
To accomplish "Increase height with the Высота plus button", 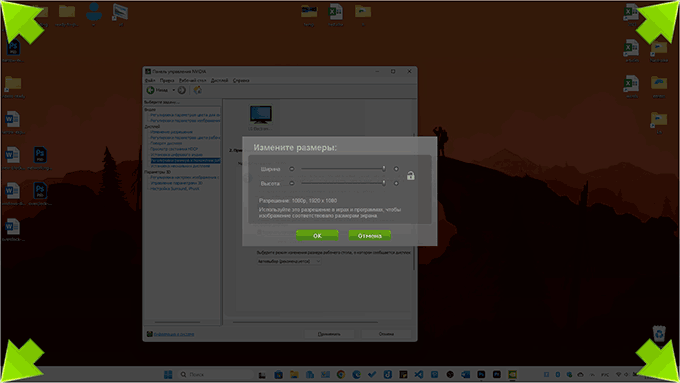I will pos(396,183).
